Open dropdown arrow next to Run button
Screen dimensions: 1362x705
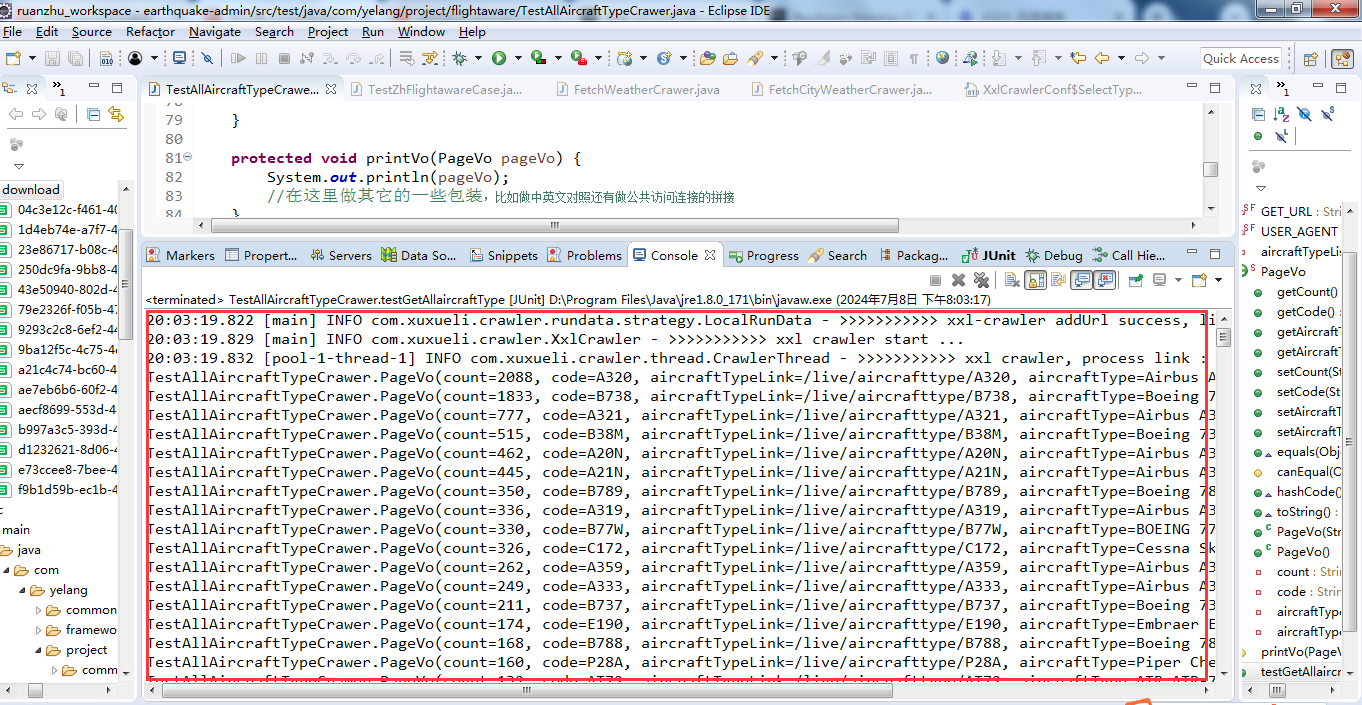tap(518, 58)
